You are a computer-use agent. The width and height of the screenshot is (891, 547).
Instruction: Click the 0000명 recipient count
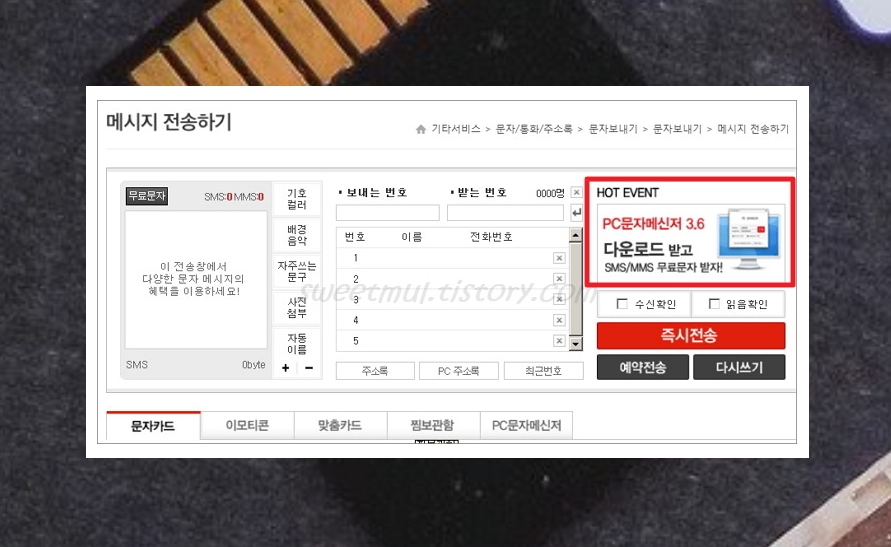550,193
